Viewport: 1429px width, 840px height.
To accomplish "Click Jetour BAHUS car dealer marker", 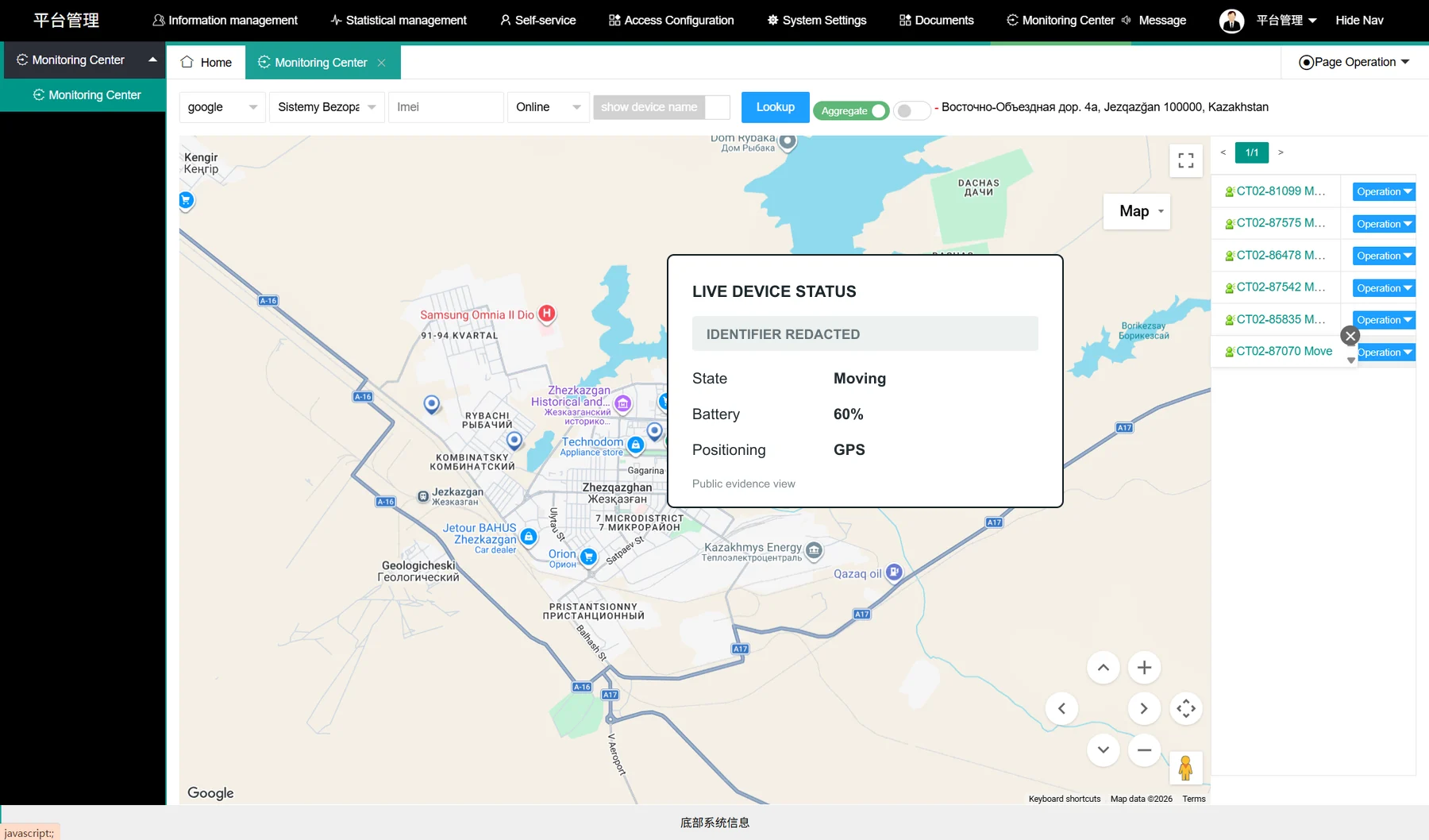I will tap(529, 538).
